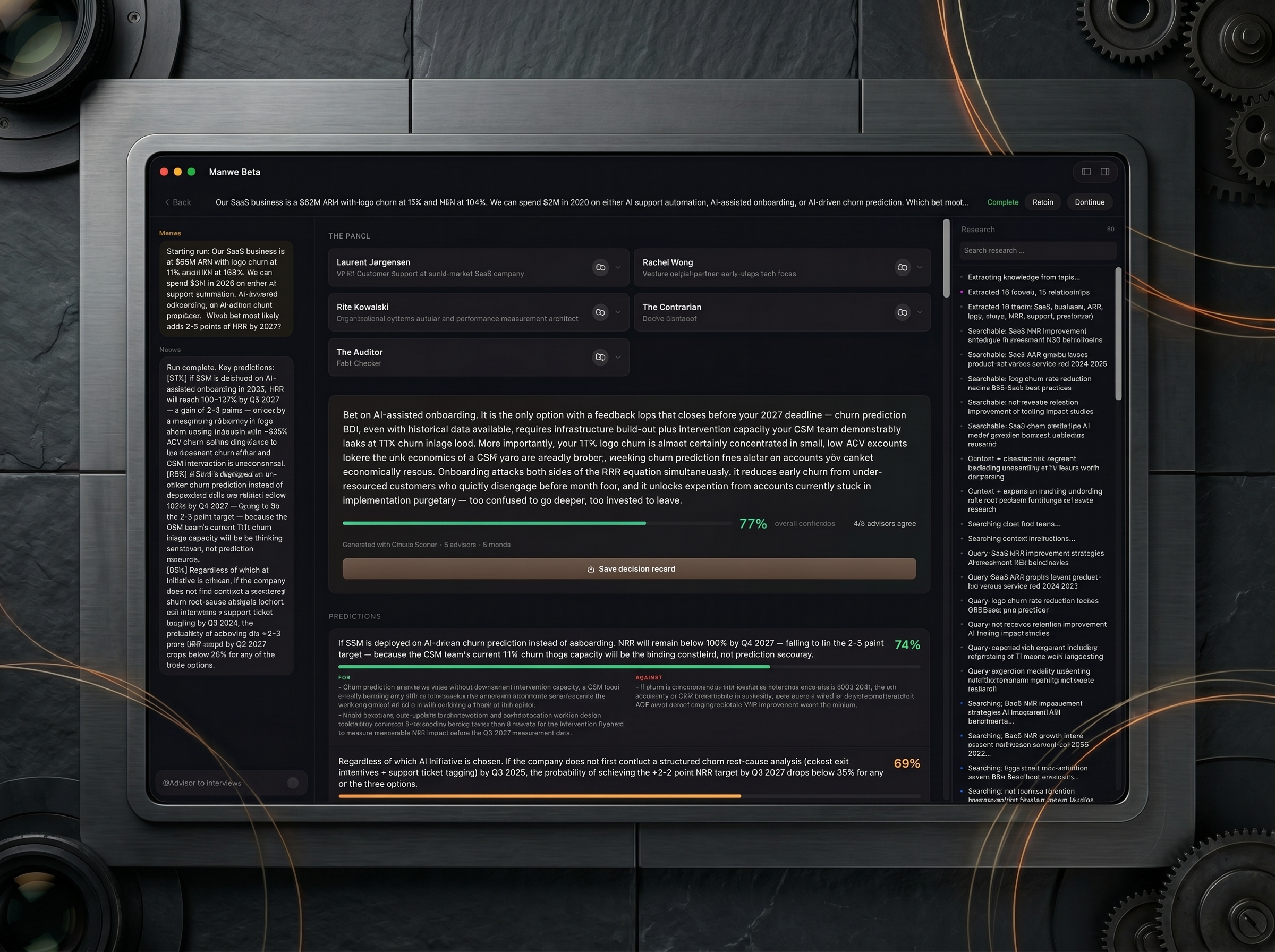Select the Rite Kowalski panel card
The image size is (1275, 952).
(478, 312)
